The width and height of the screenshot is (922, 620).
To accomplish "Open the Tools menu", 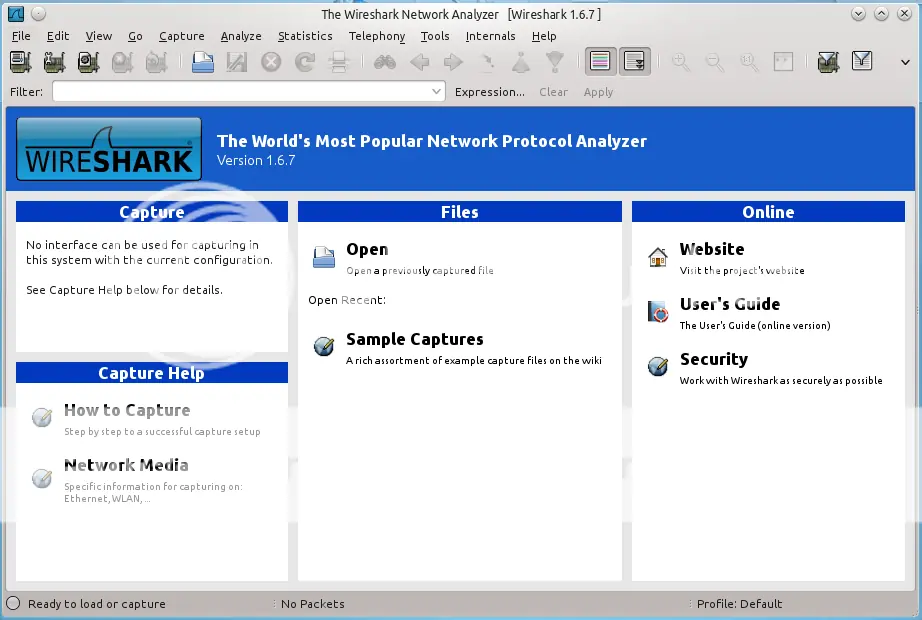I will (435, 36).
